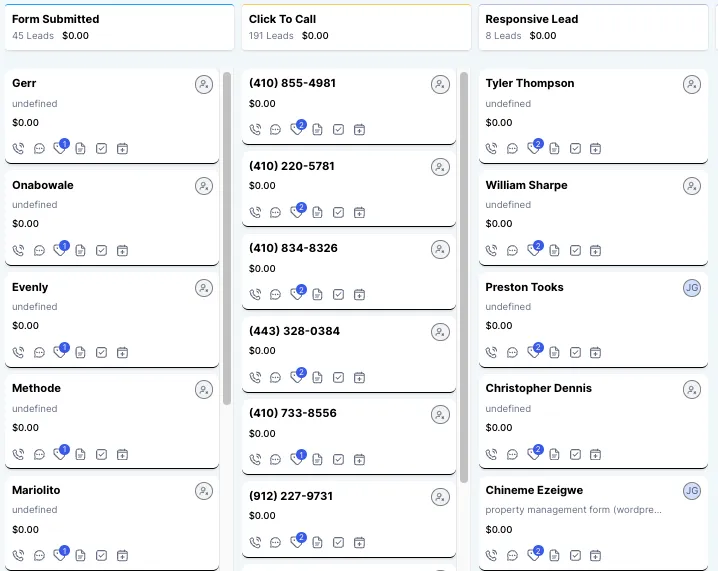
Task: Click the task checkmark icon on Tyler Thompson card
Action: point(575,148)
